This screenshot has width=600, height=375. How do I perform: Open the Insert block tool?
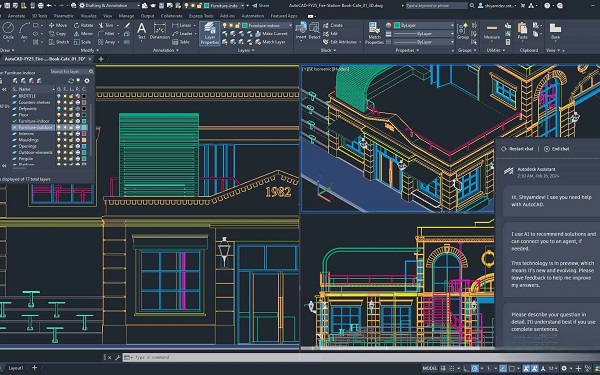tap(301, 31)
